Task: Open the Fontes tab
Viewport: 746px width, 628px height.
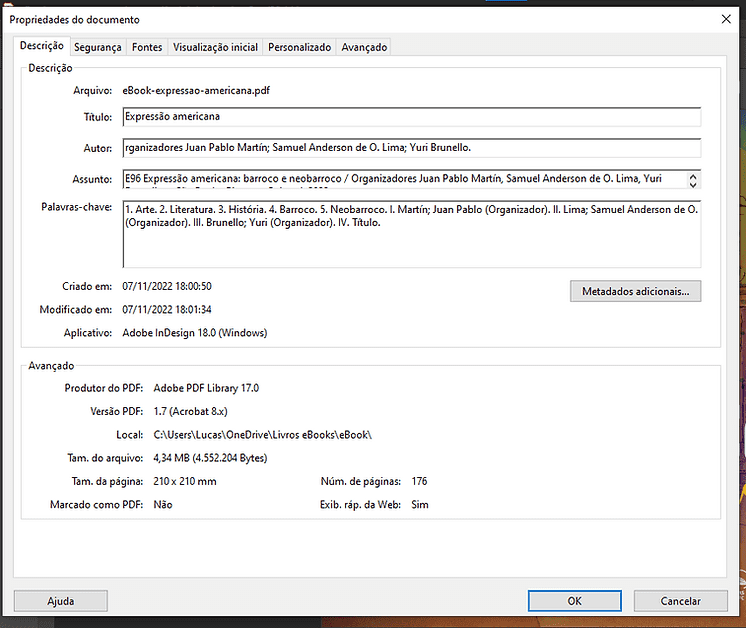Action: coord(147,47)
